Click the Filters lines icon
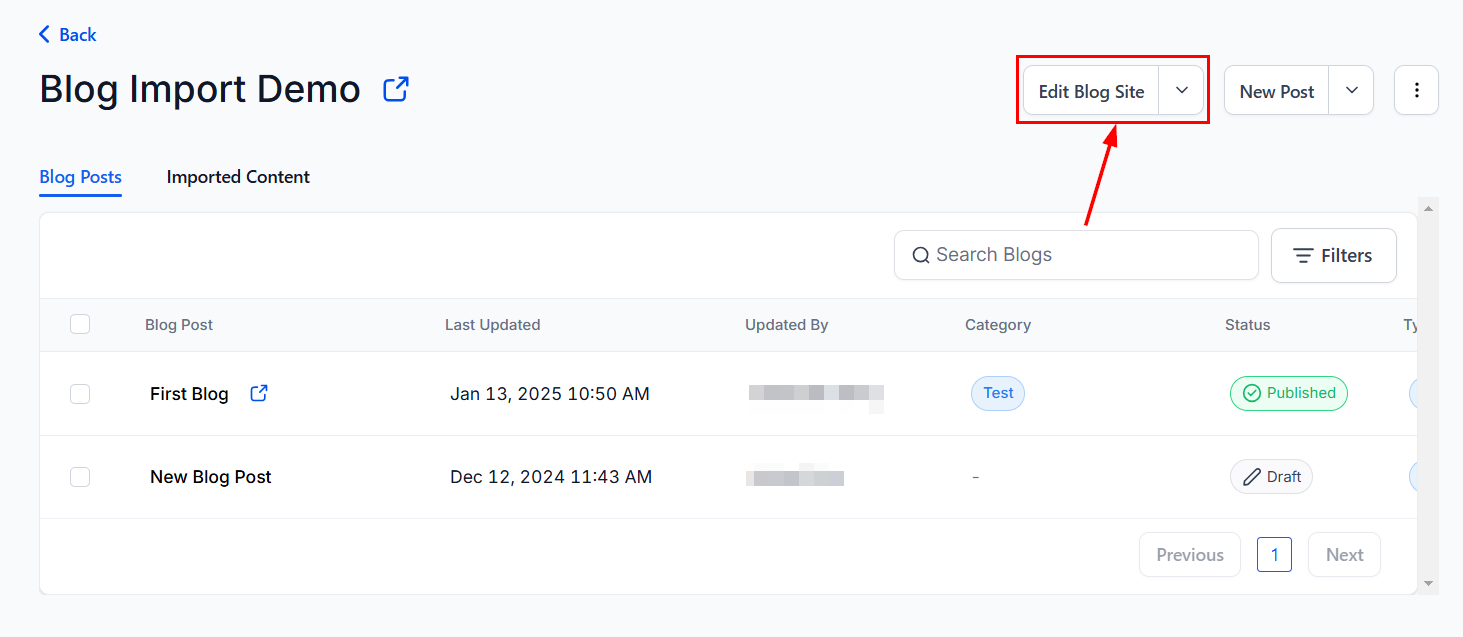Viewport: 1463px width, 637px height. 1303,256
